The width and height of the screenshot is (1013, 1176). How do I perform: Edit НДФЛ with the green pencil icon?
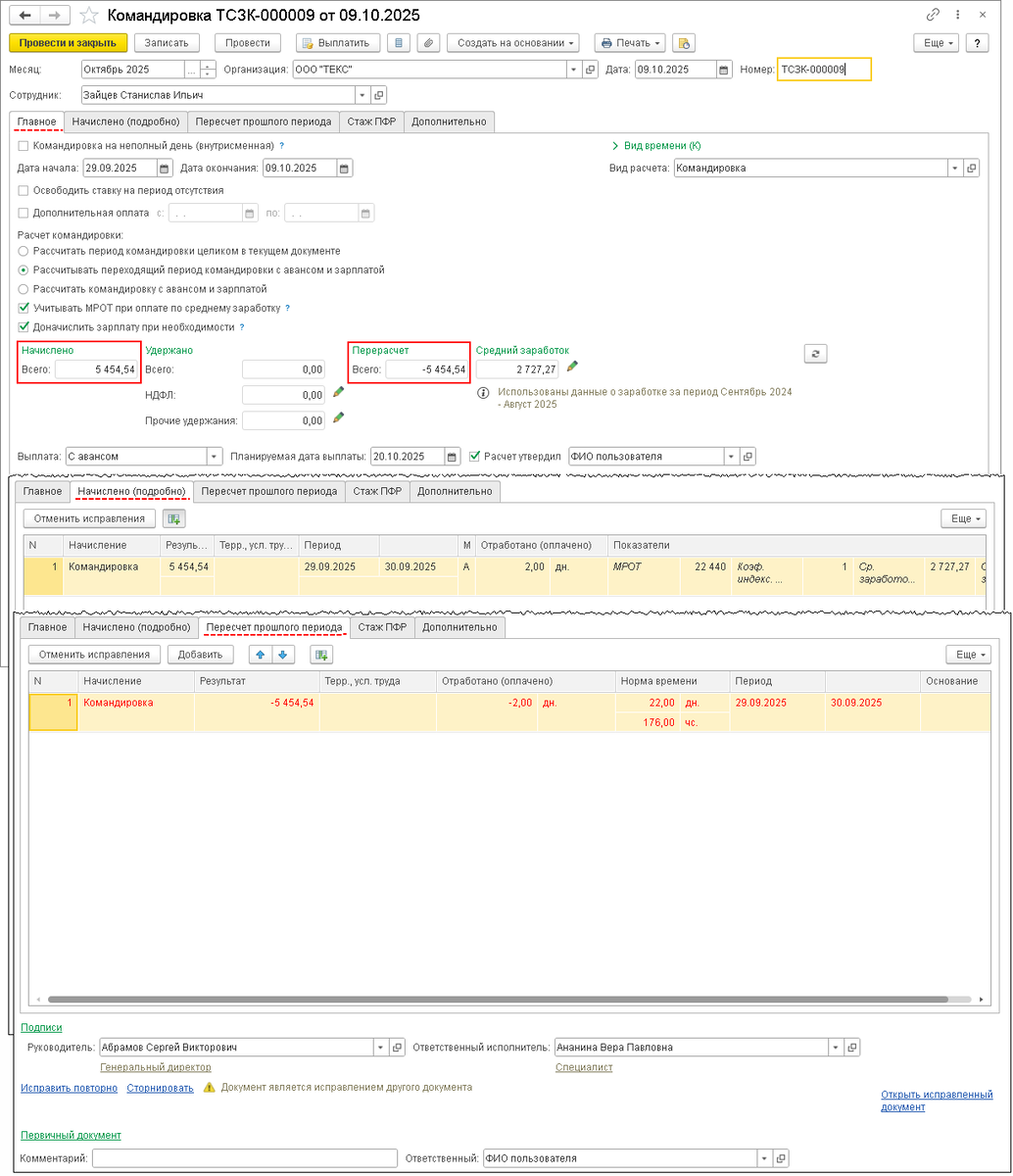coord(339,393)
